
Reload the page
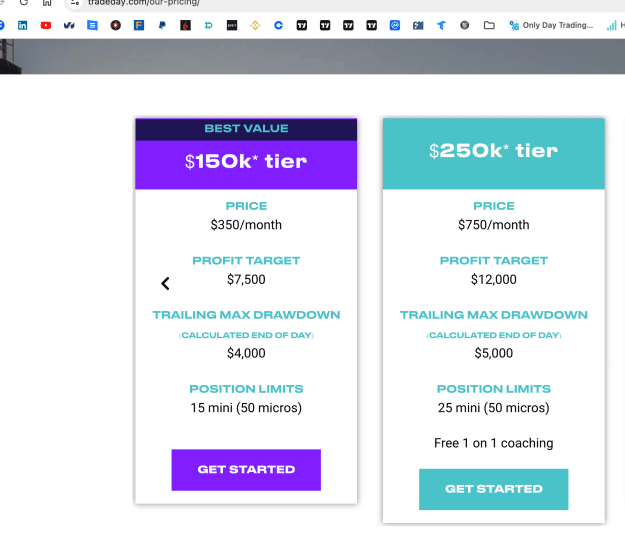pyautogui.click(x=24, y=2)
